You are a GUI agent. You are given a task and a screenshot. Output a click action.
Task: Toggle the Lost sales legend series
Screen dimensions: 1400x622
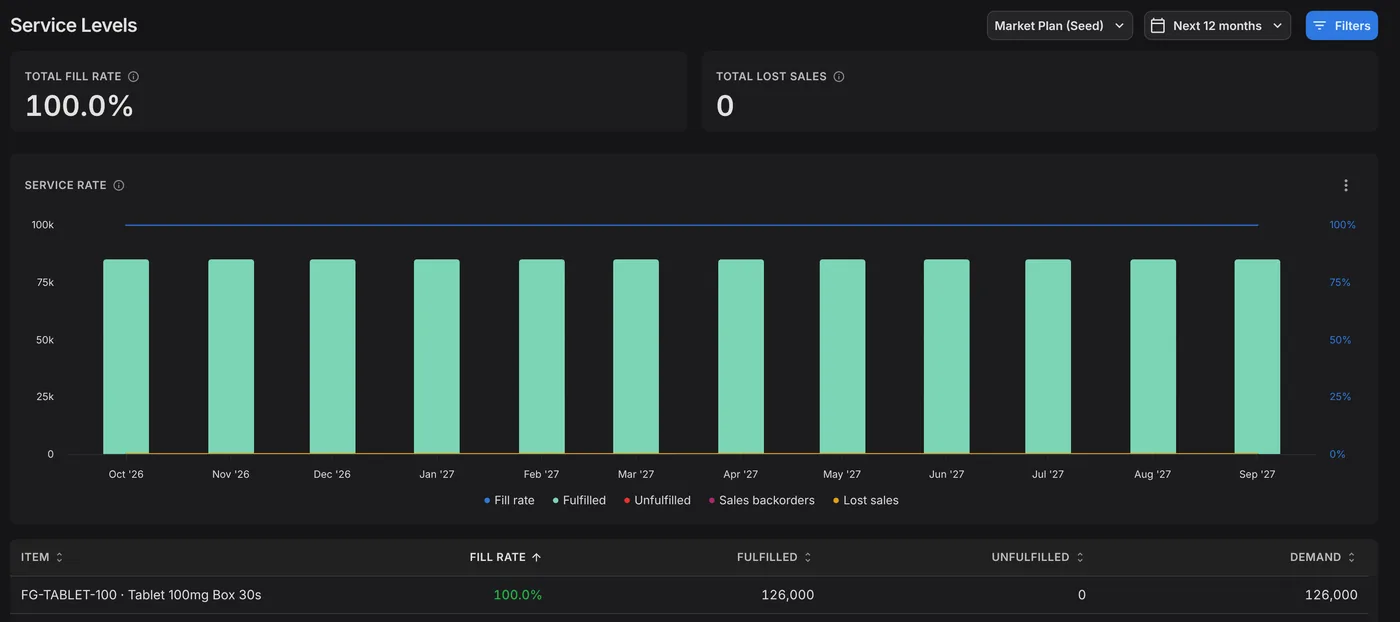tap(865, 500)
